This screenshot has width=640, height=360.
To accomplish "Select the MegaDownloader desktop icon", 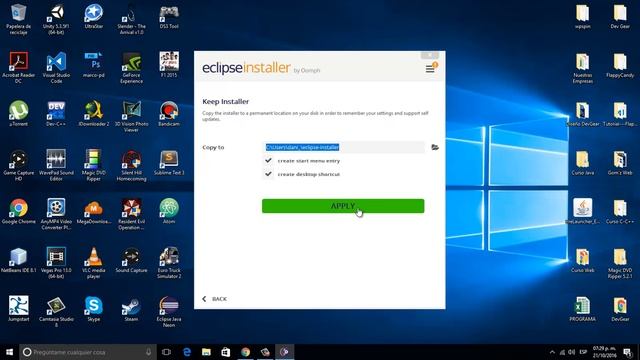I will [93, 211].
